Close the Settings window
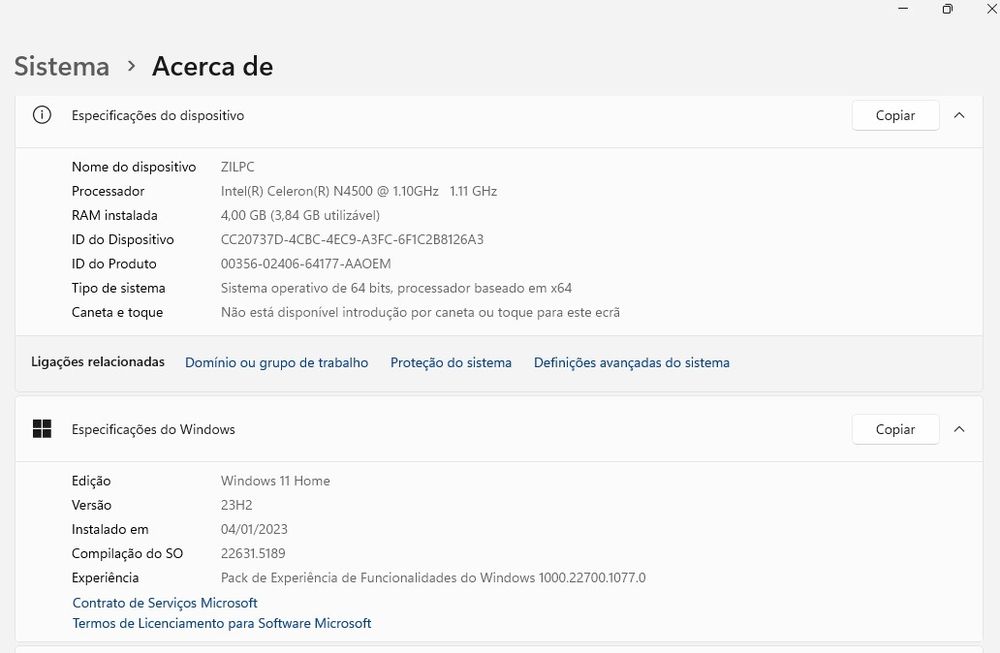This screenshot has height=653, width=1000. [x=992, y=9]
